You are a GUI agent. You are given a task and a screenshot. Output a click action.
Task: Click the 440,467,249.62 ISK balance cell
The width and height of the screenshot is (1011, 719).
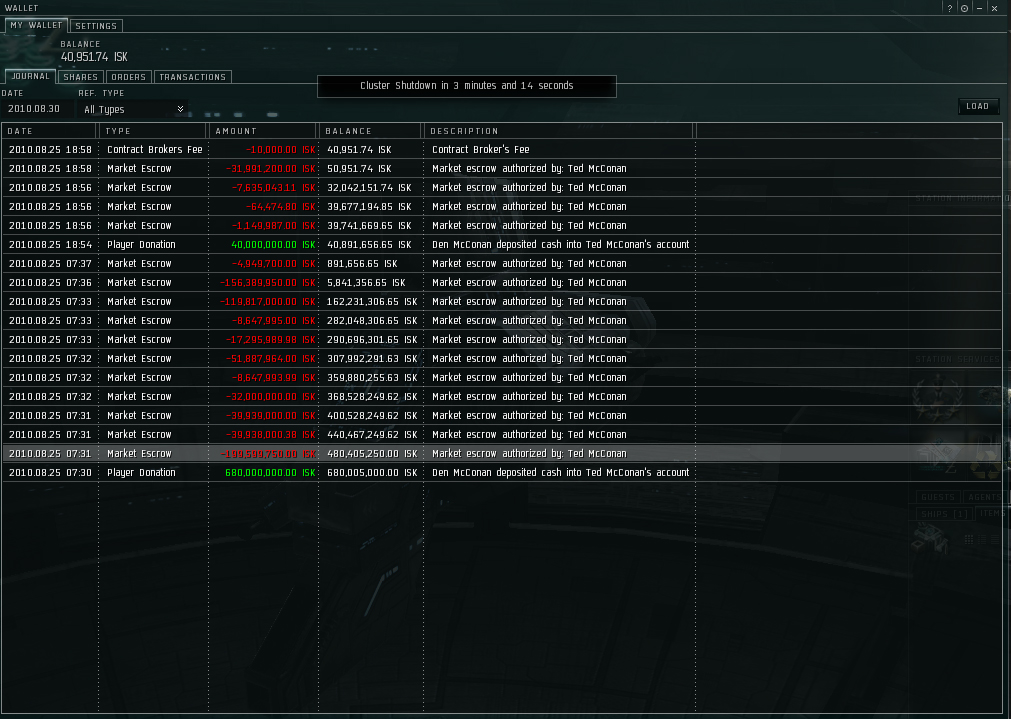(x=372, y=435)
